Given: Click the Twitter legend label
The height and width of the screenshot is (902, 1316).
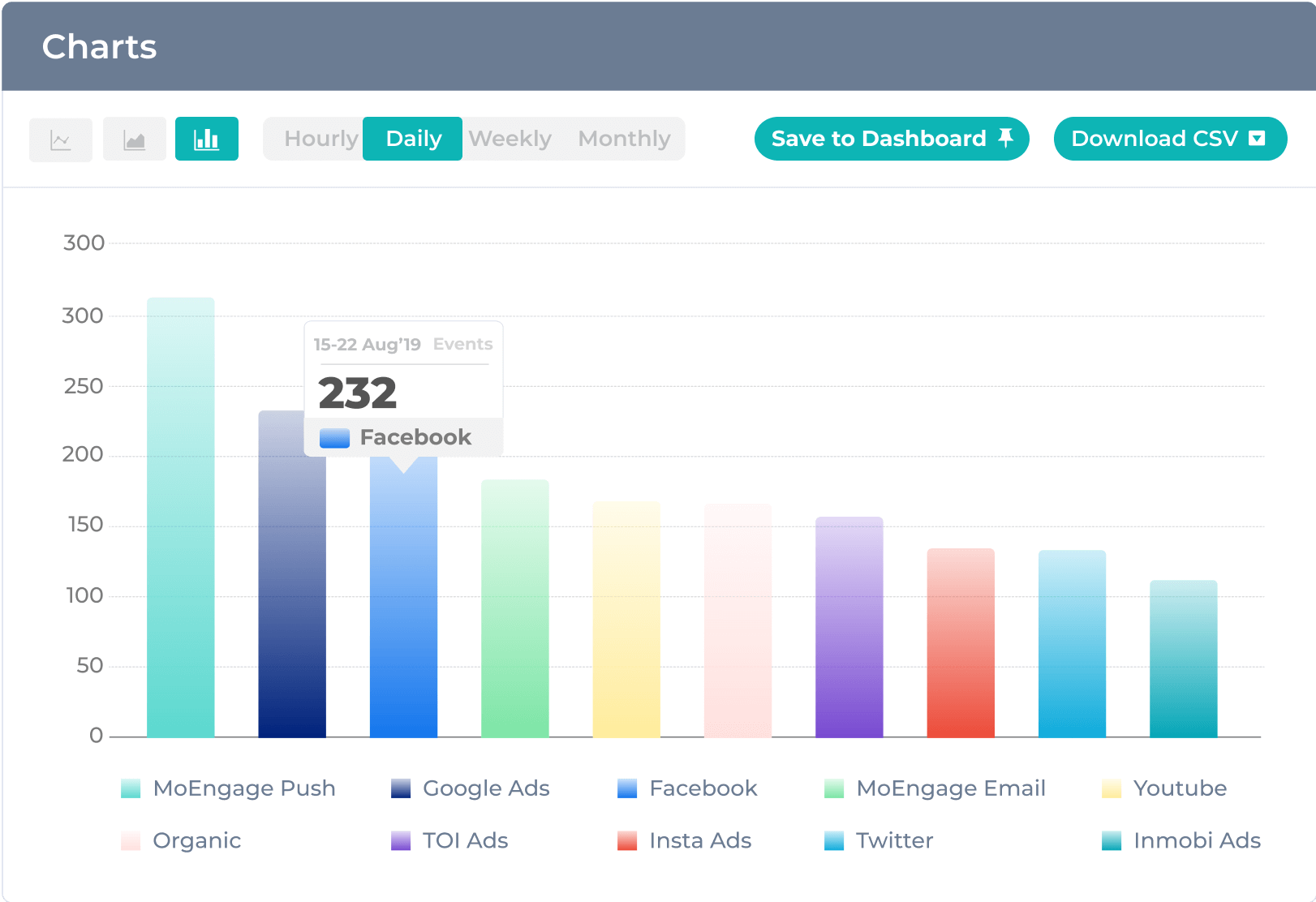Looking at the screenshot, I should [x=895, y=840].
